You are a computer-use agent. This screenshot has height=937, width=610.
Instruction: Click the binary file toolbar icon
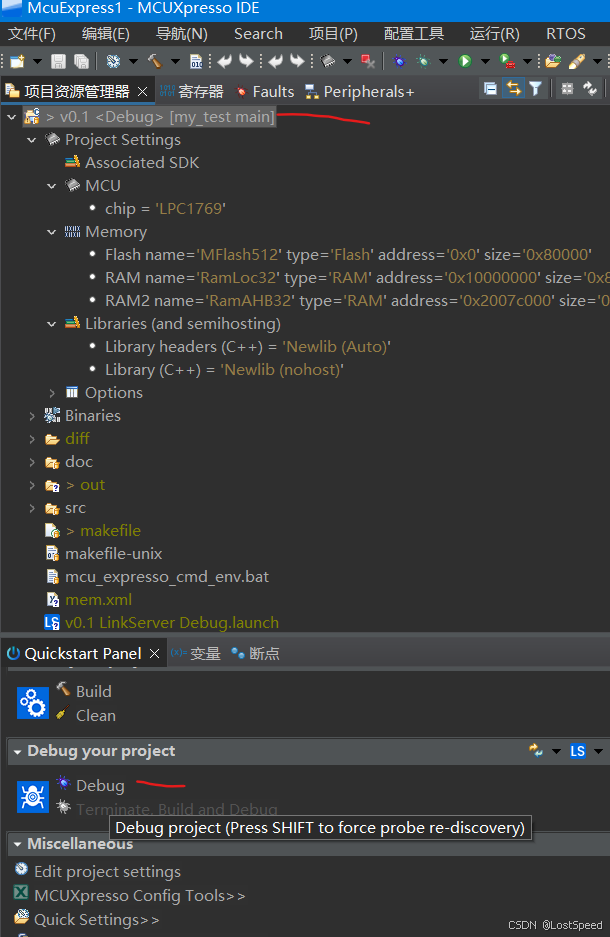coord(196,61)
